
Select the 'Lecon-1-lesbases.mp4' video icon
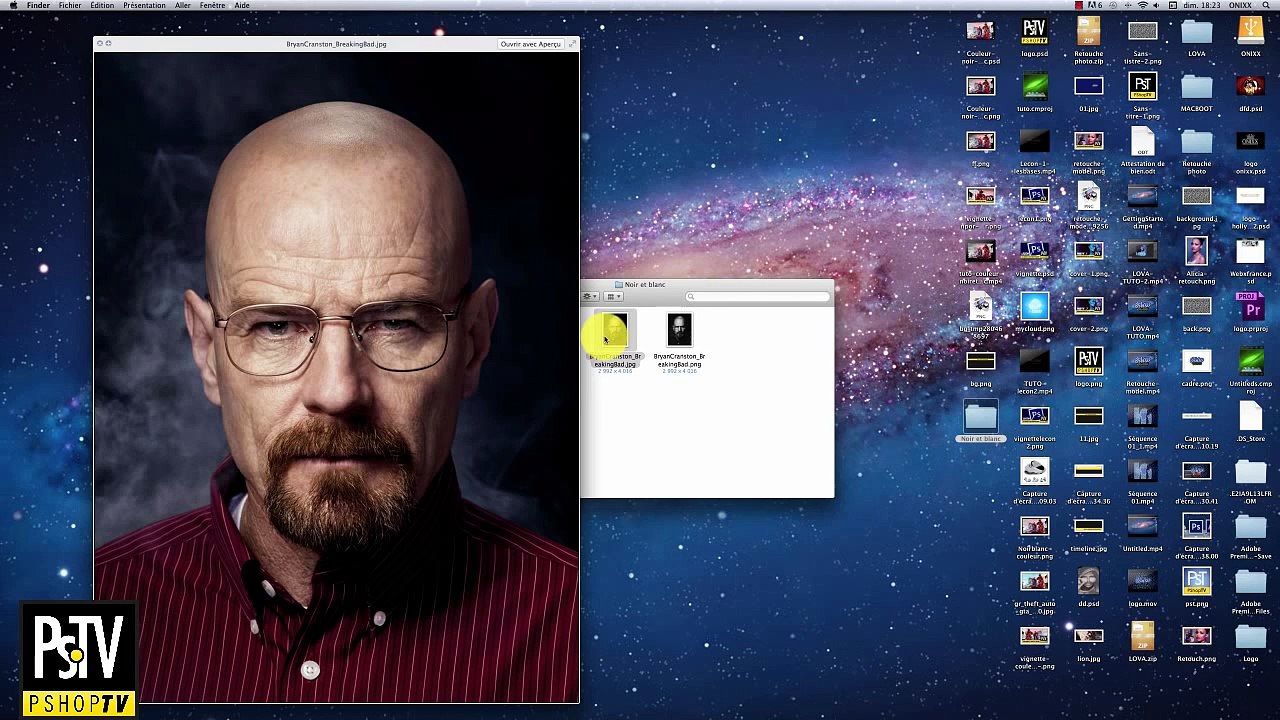1034,142
